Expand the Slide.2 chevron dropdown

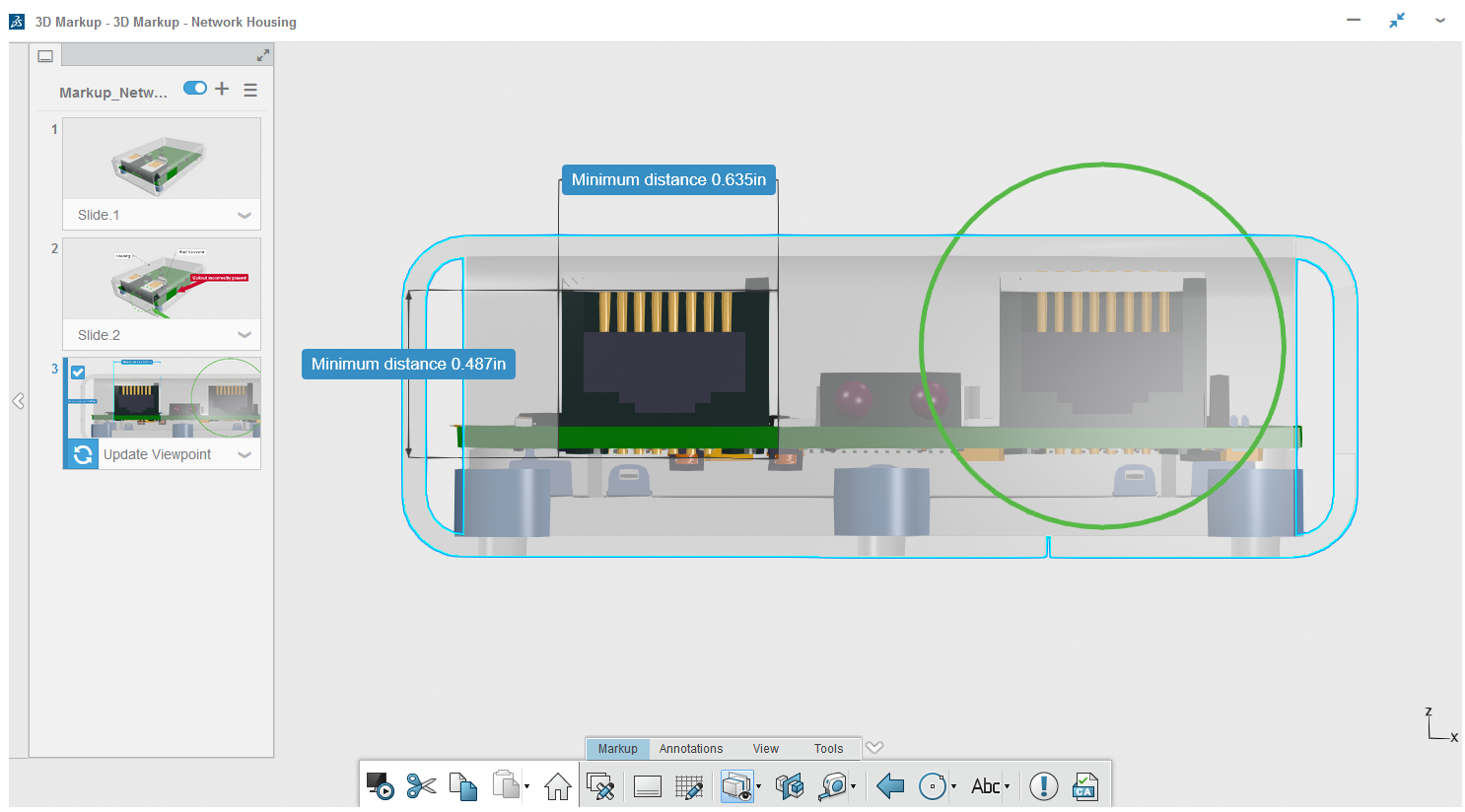coord(244,335)
